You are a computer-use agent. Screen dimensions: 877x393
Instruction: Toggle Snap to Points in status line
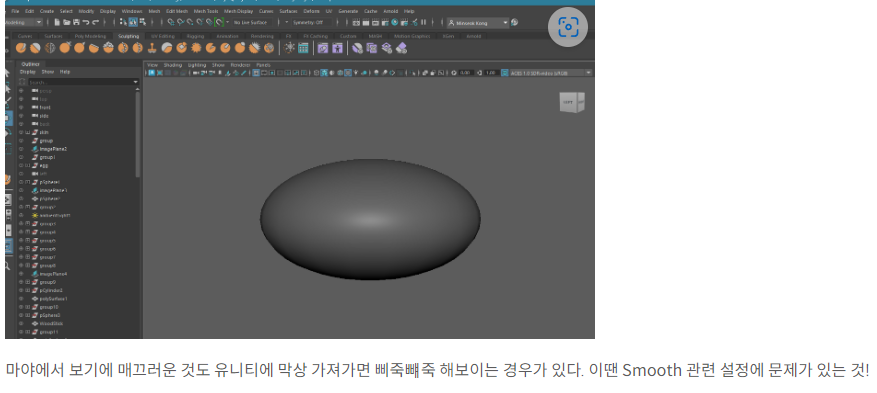click(x=190, y=22)
